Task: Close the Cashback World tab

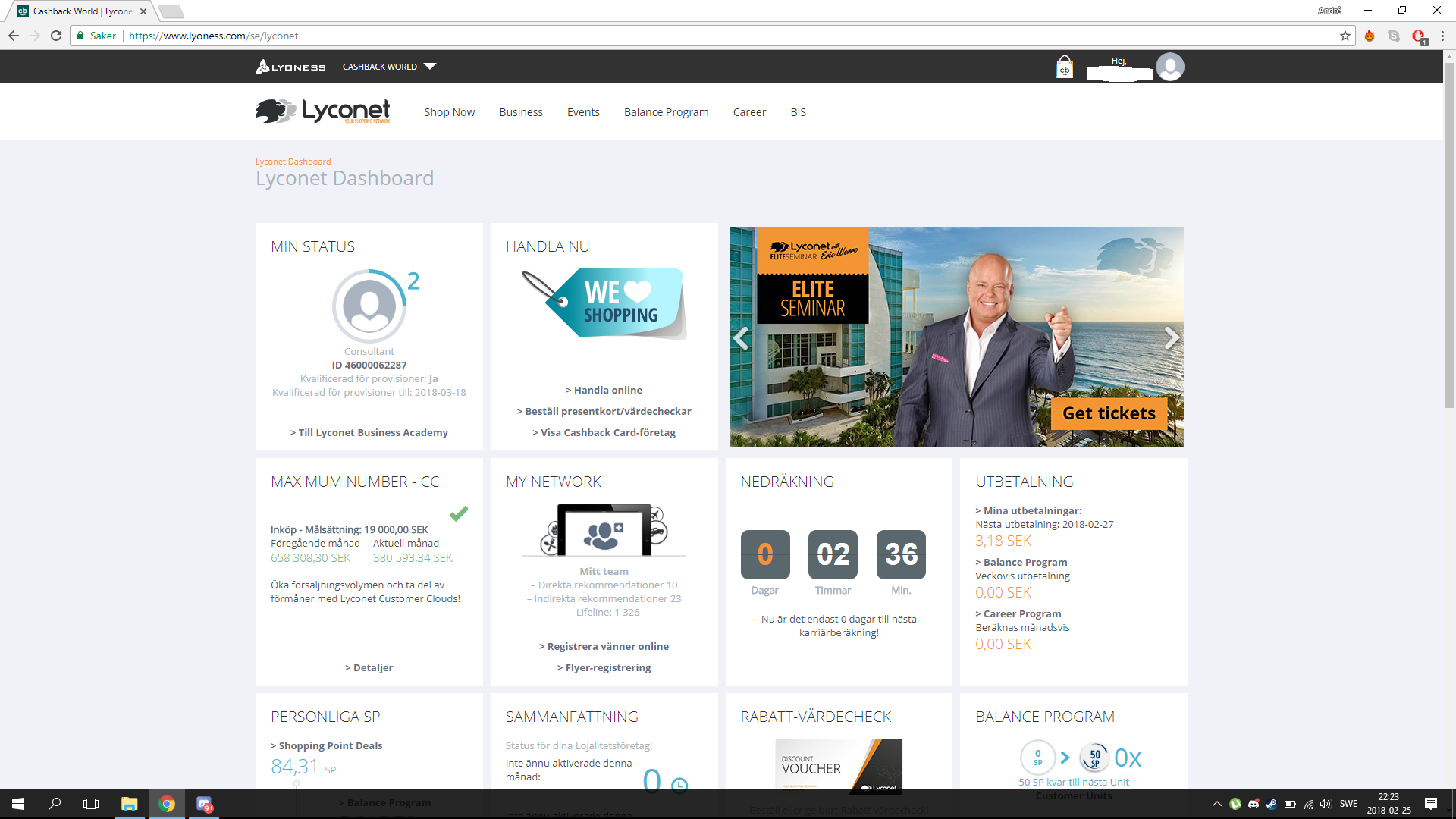Action: (x=143, y=11)
